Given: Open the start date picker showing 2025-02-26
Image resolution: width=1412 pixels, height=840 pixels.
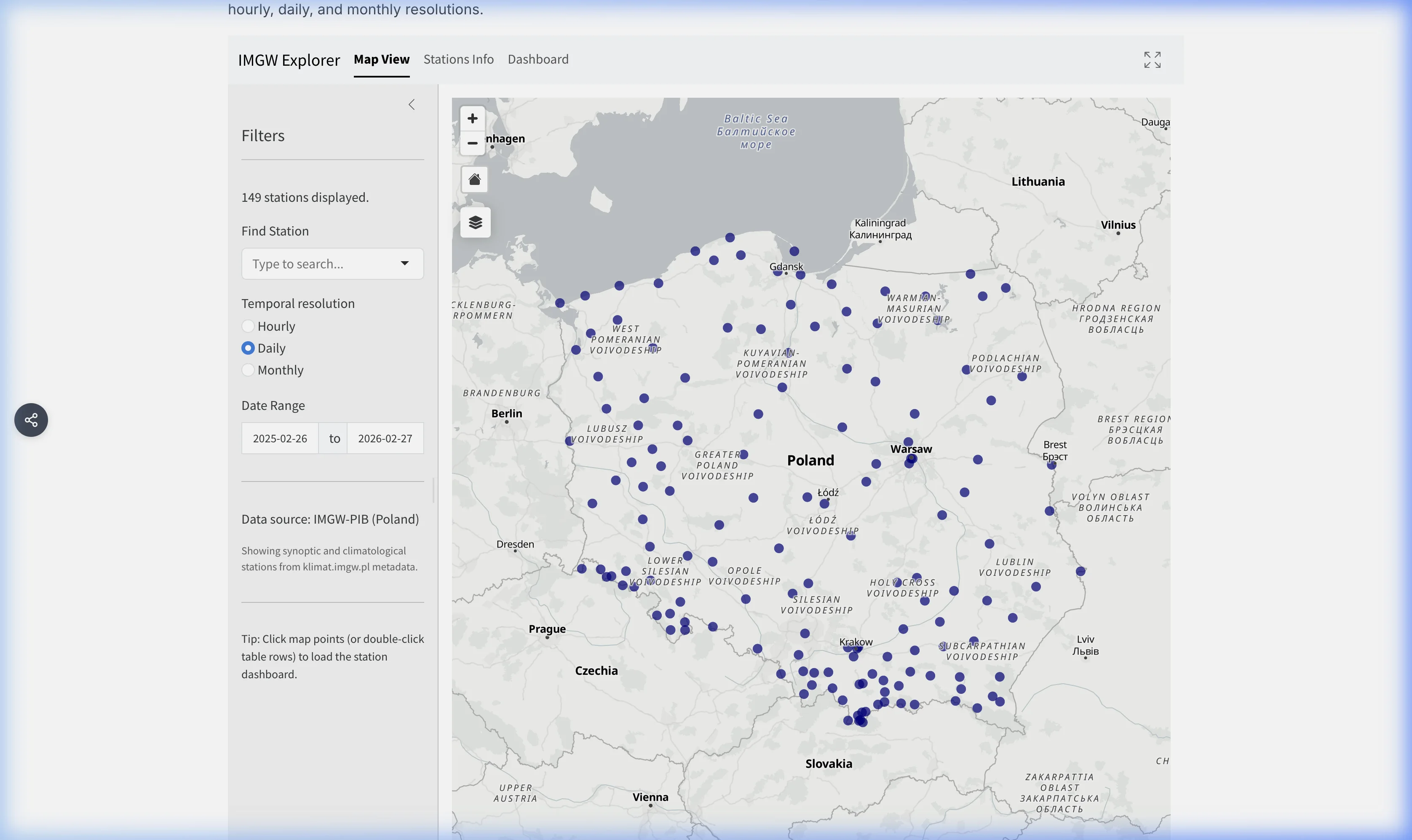Looking at the screenshot, I should click(280, 438).
